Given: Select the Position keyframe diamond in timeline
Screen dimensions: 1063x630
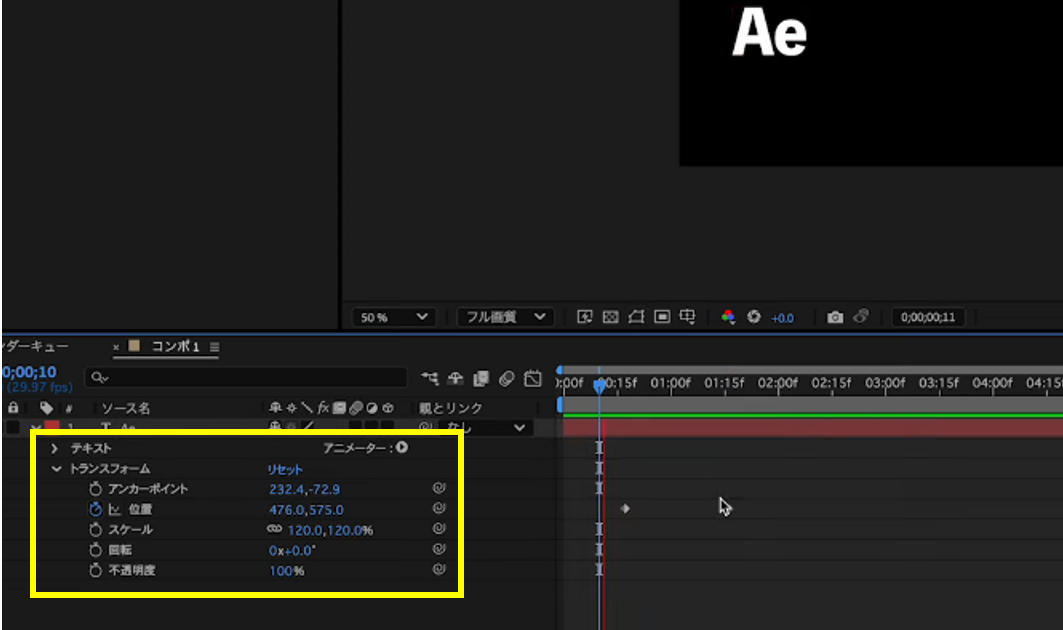Looking at the screenshot, I should coord(626,509).
